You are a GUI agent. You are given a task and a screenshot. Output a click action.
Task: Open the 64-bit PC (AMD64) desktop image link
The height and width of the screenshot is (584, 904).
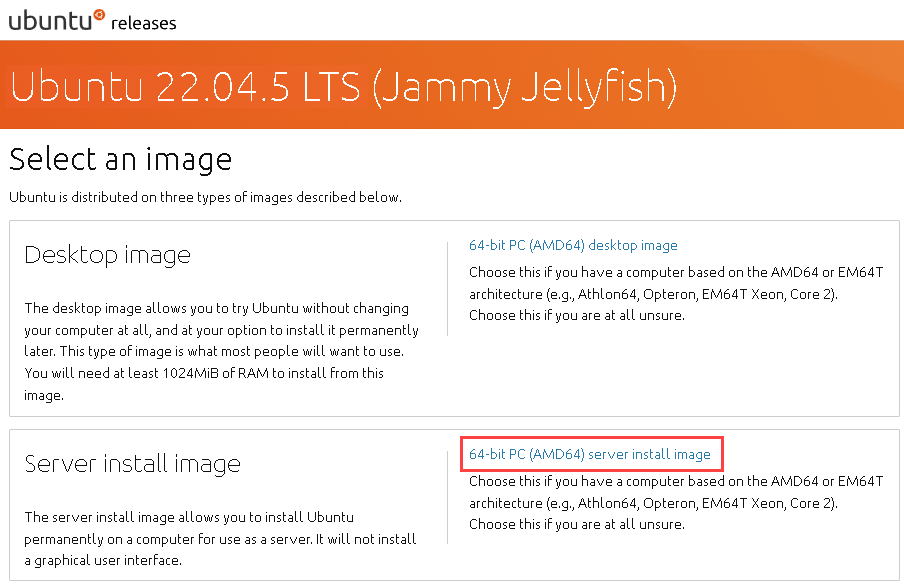(x=573, y=245)
